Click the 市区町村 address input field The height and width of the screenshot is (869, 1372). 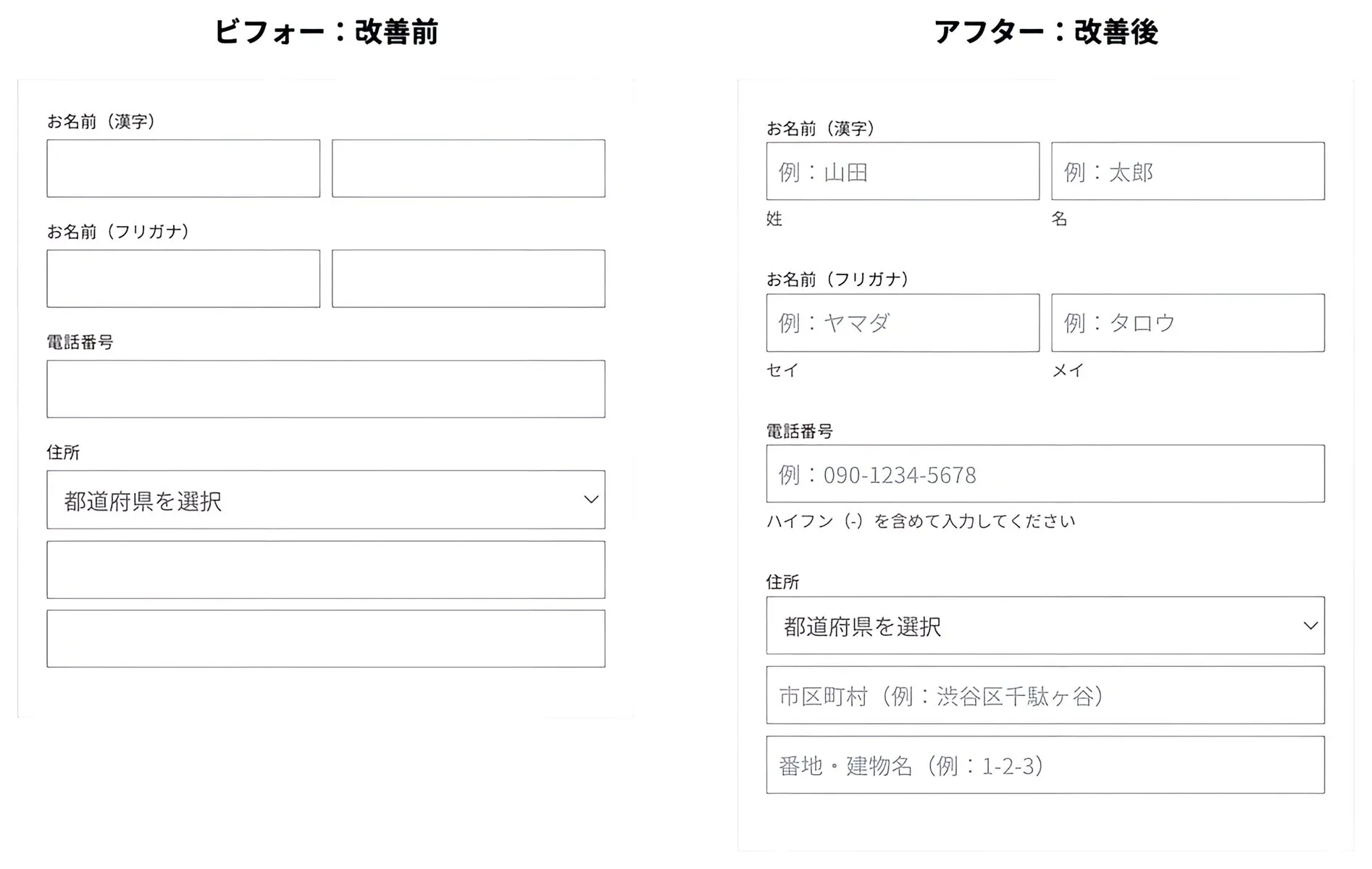pos(1045,695)
